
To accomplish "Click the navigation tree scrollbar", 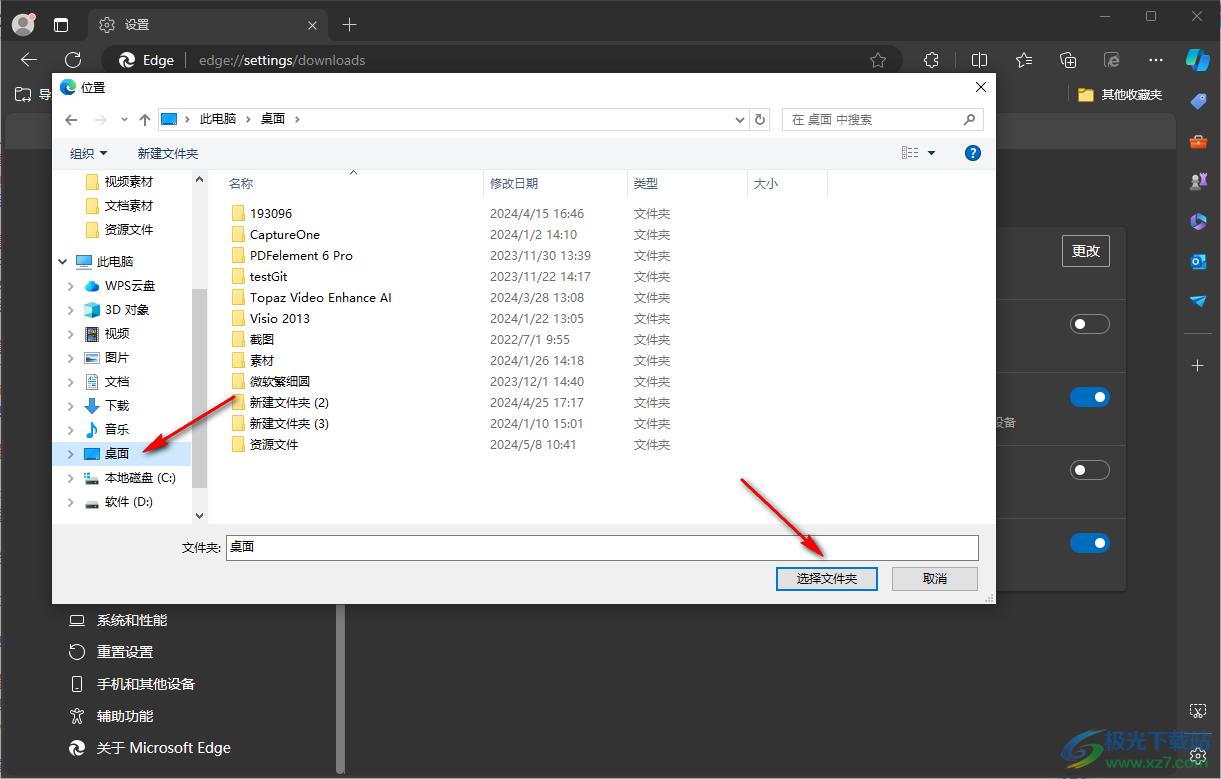I will click(199, 388).
